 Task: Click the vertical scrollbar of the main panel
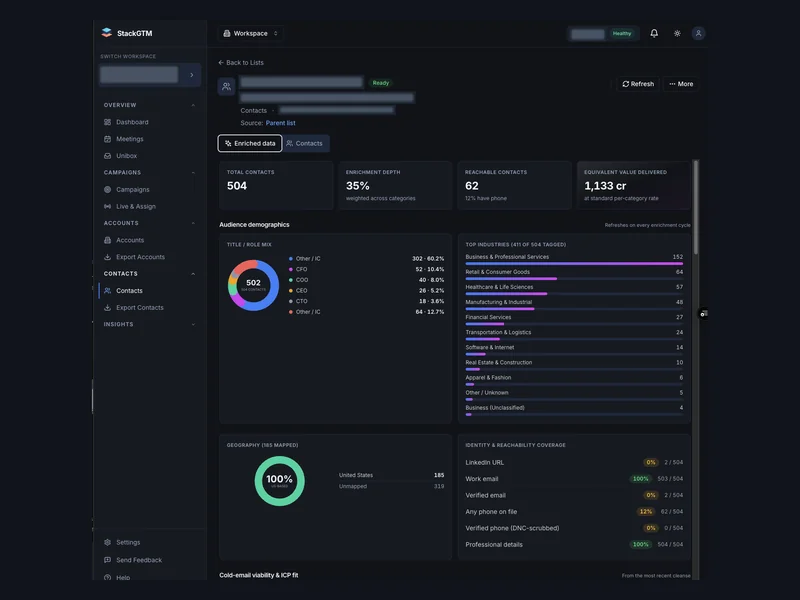695,207
